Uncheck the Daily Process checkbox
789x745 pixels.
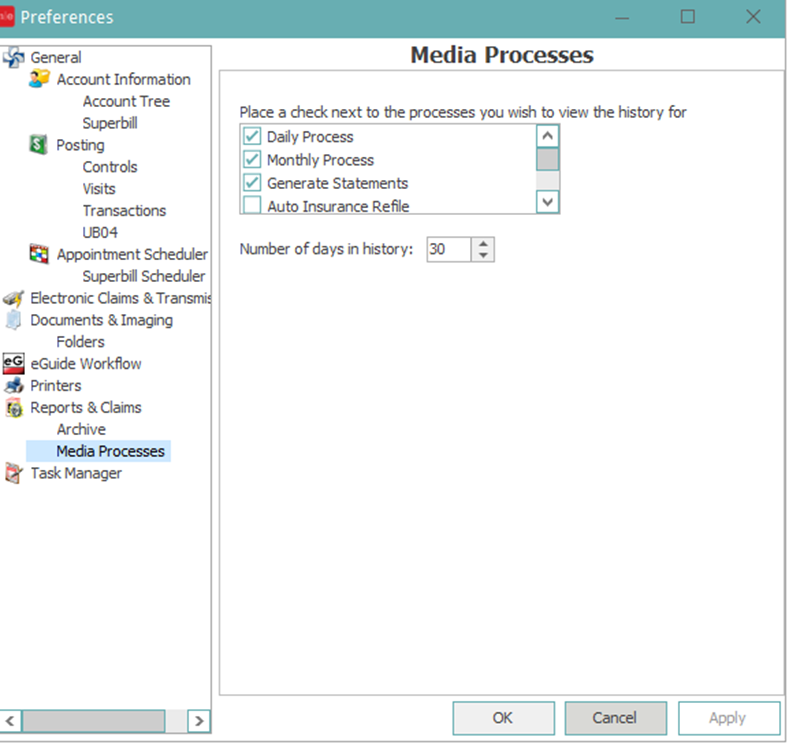252,137
